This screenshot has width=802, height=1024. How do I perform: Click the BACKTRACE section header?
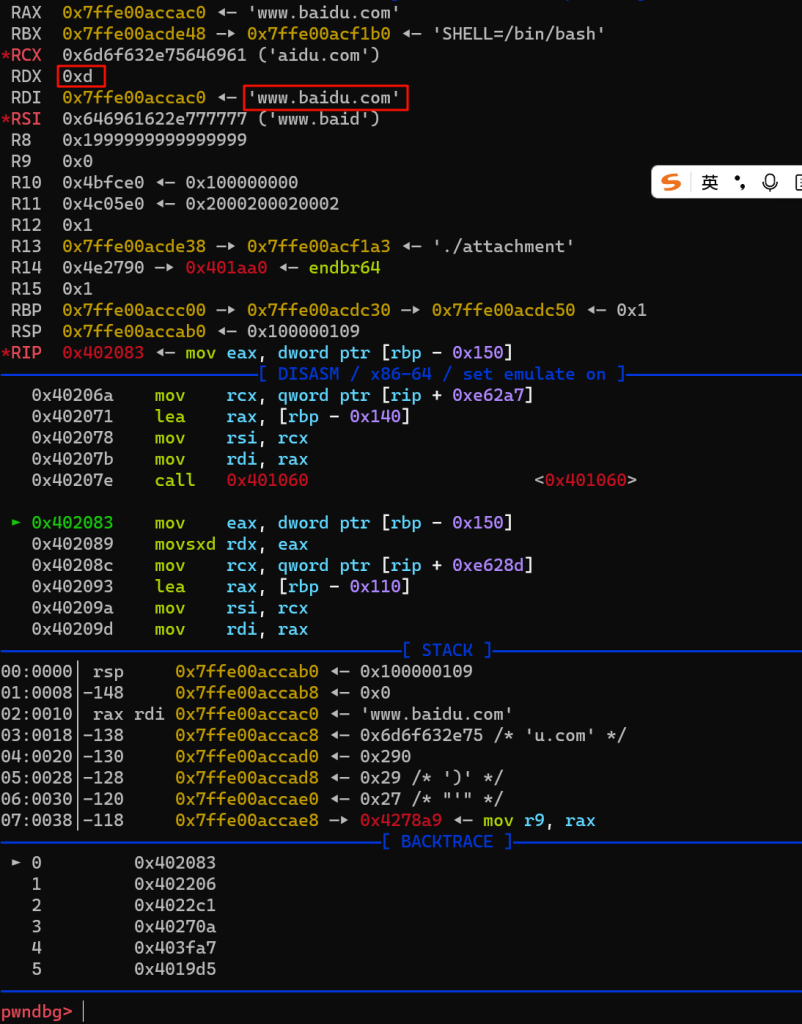tap(447, 841)
